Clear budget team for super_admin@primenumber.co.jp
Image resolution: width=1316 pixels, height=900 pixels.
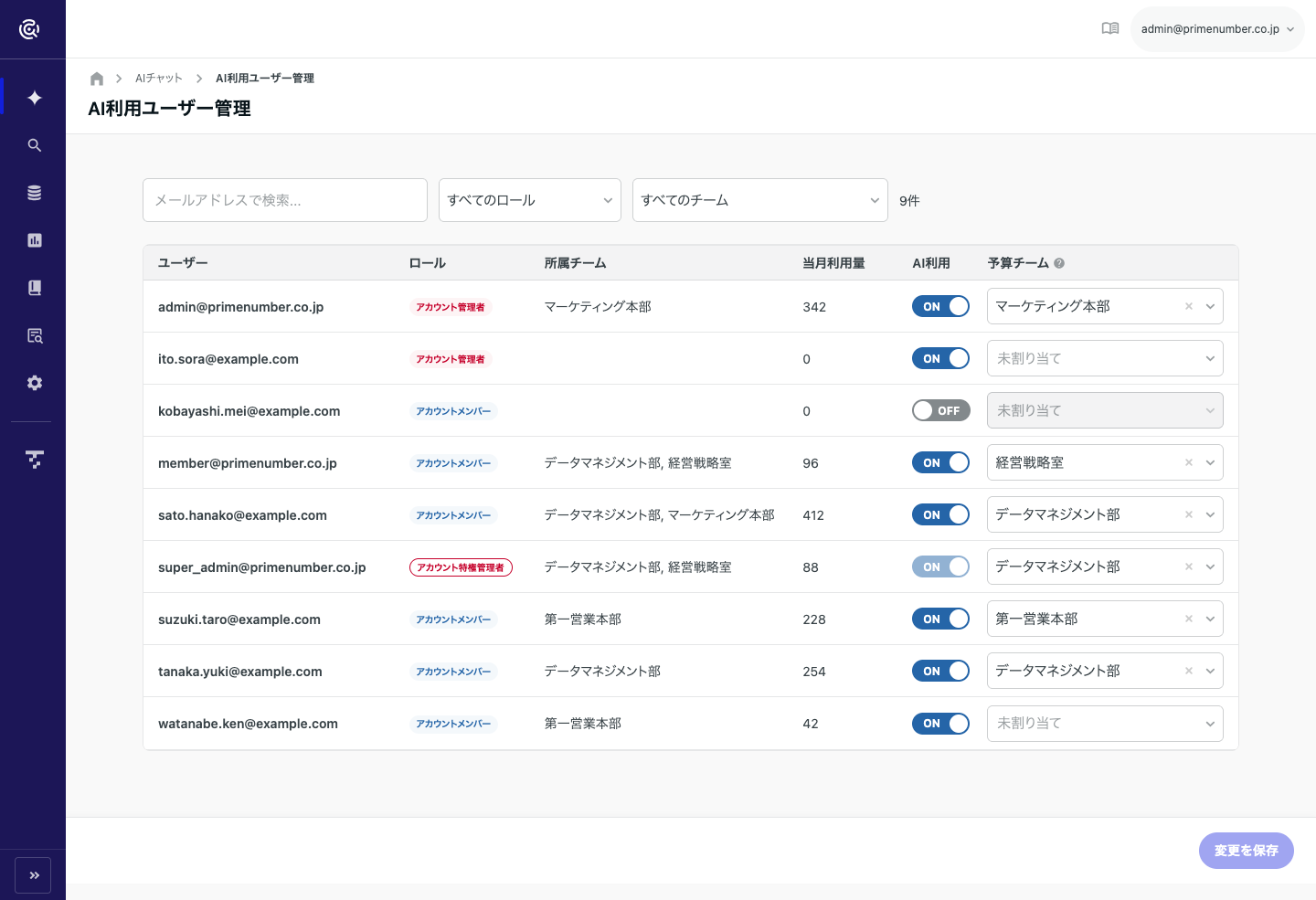1189,566
